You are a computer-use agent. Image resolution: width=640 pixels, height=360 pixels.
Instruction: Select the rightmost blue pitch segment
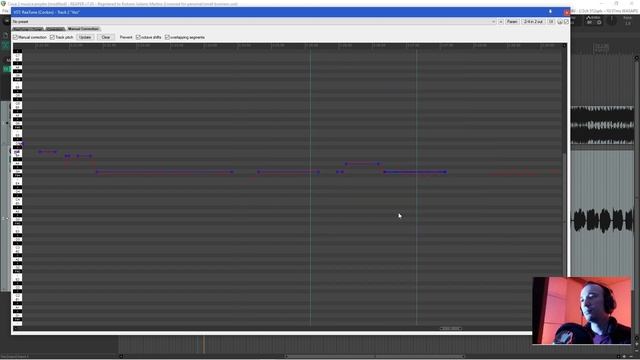[415, 172]
